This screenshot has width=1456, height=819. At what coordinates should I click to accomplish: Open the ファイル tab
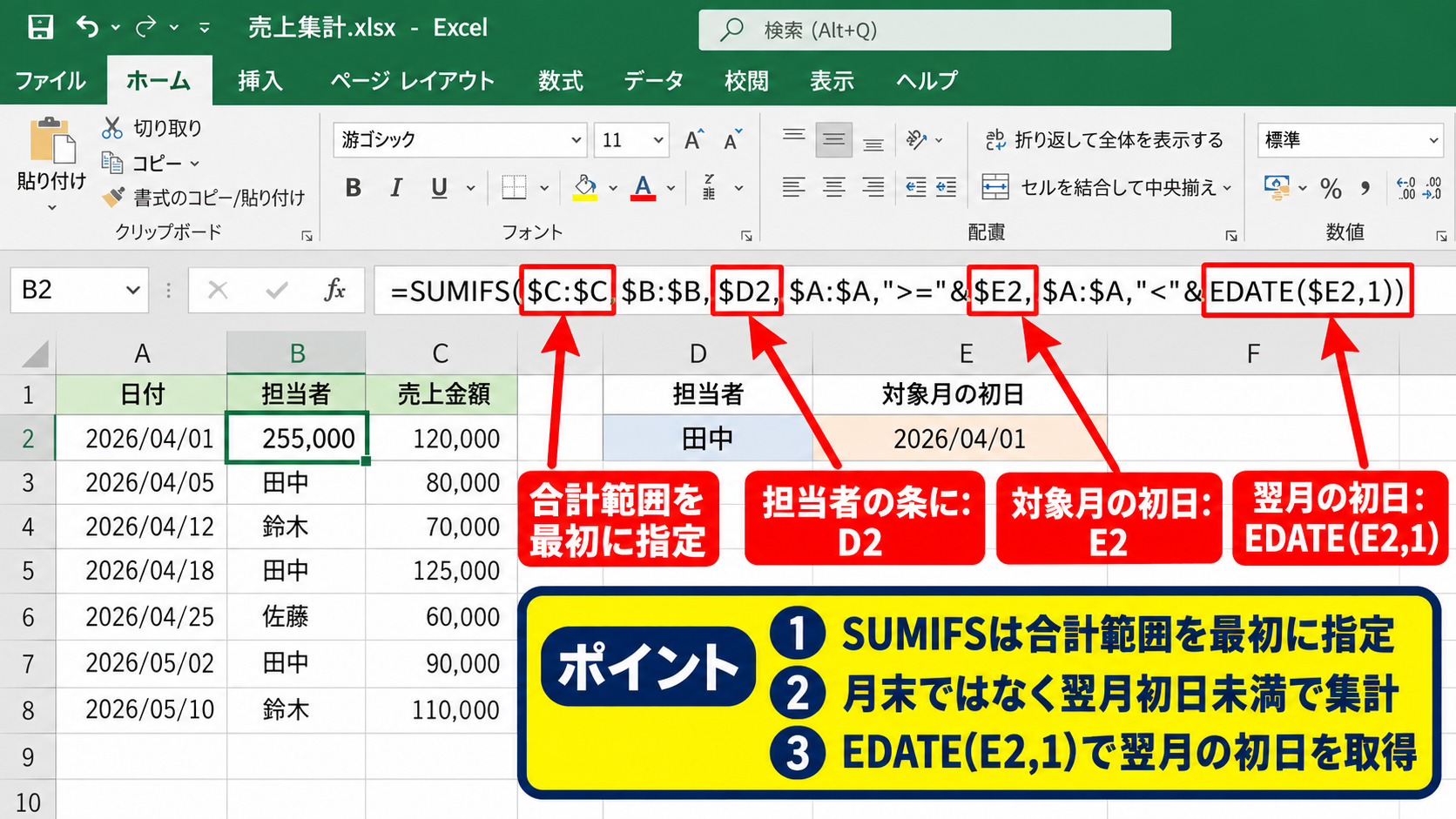pyautogui.click(x=51, y=81)
